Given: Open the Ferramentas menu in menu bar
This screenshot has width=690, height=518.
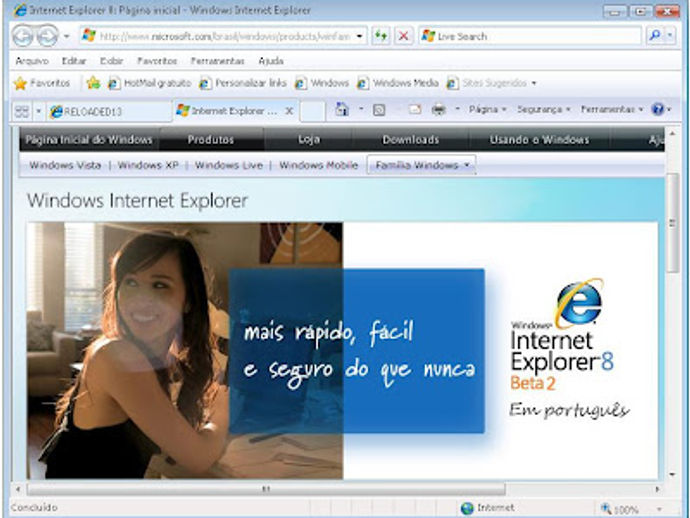Looking at the screenshot, I should tap(217, 61).
